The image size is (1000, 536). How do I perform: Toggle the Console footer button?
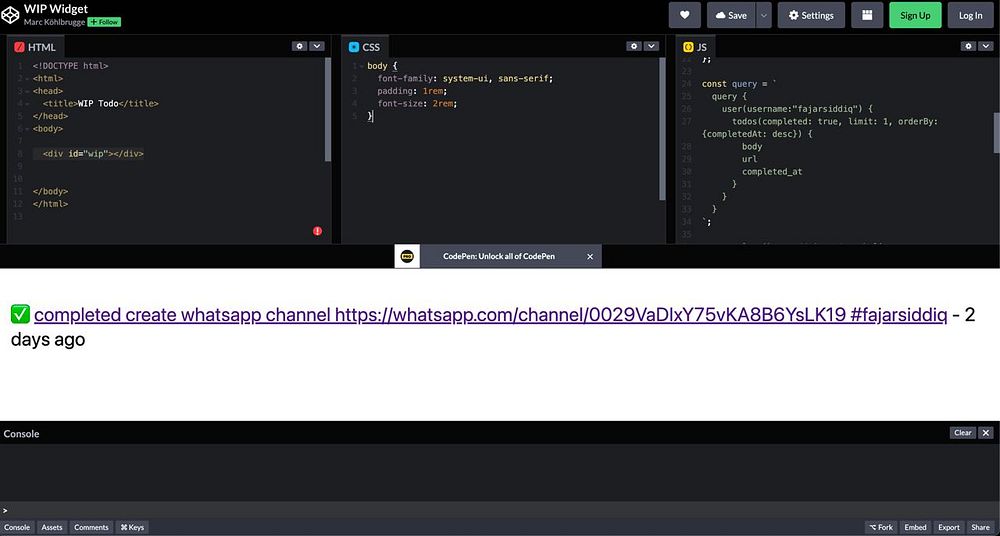(17, 527)
